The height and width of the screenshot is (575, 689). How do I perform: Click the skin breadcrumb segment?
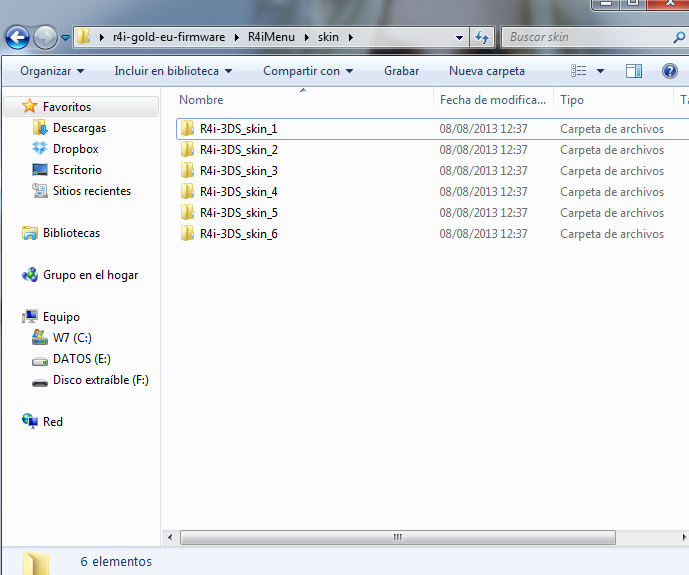[x=328, y=37]
